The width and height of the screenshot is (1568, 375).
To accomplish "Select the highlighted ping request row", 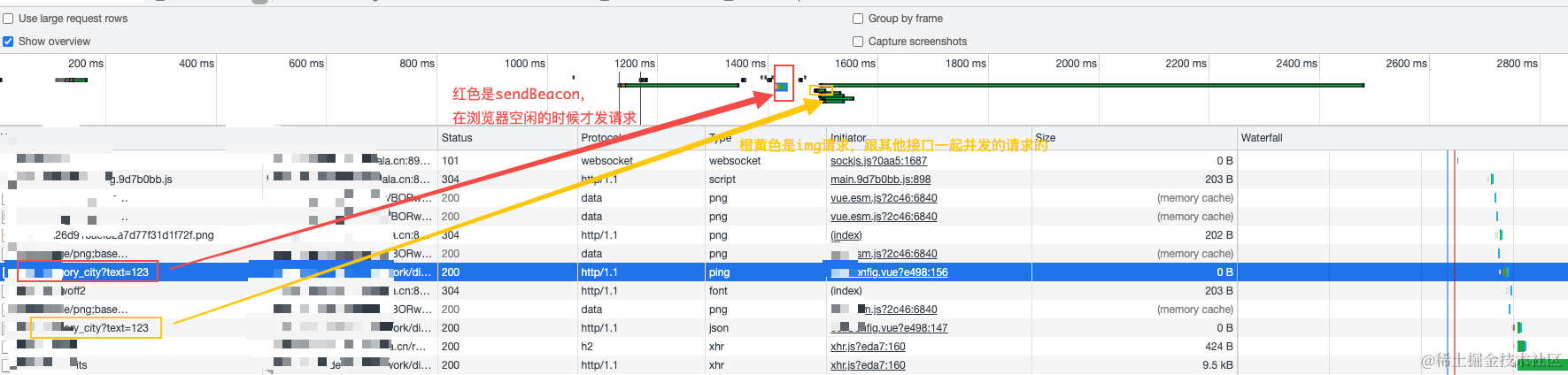I will pos(784,272).
